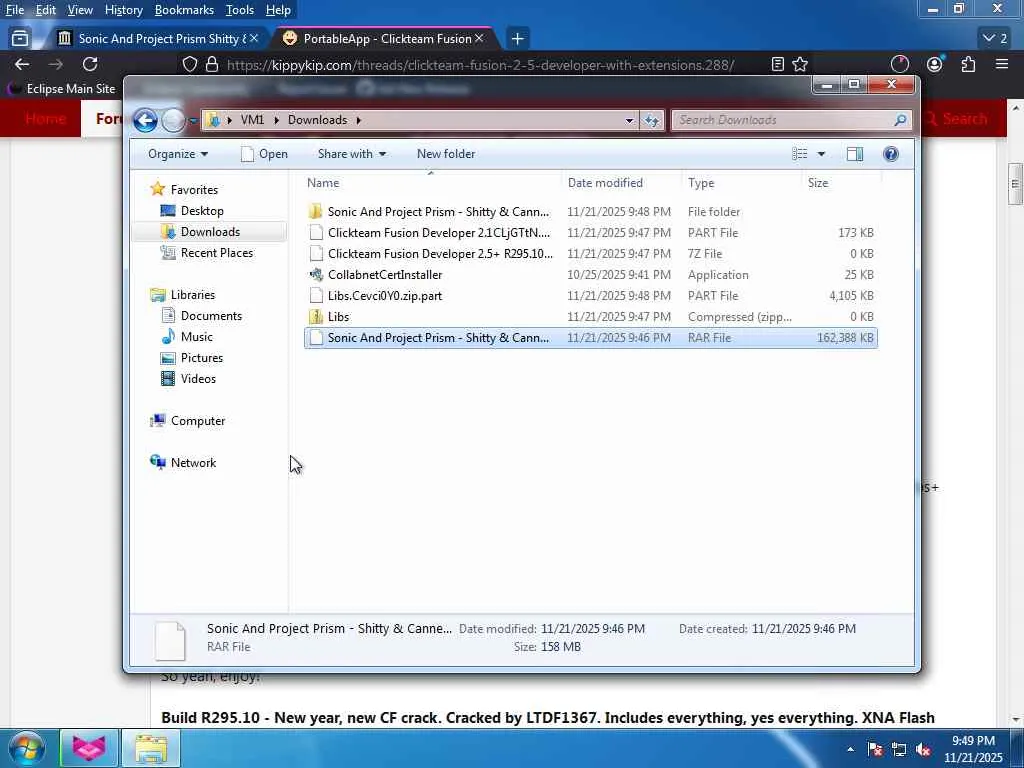Viewport: 1024px width, 768px height.
Task: Open Windows Explorer from taskbar
Action: 152,748
